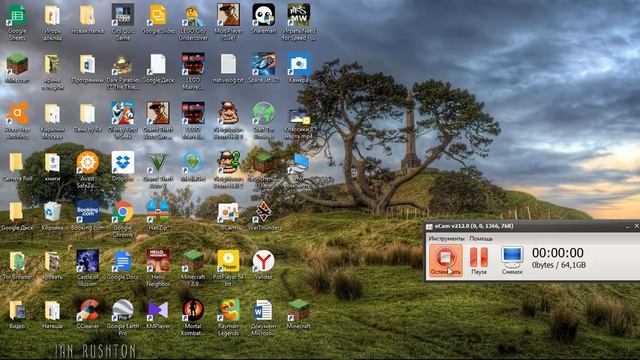The width and height of the screenshot is (640, 360).
Task: Open the Booking.com shortcut
Action: [x=87, y=216]
